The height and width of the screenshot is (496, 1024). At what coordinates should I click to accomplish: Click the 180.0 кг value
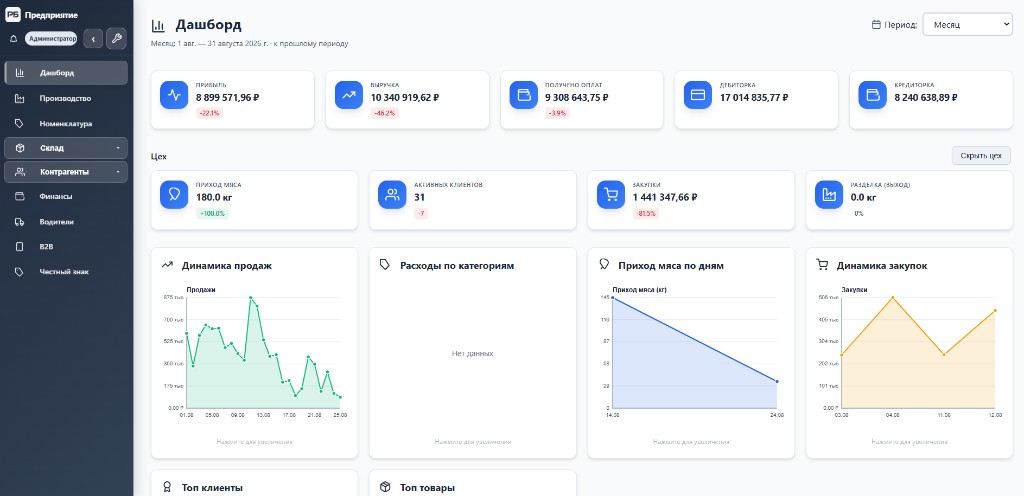point(213,197)
